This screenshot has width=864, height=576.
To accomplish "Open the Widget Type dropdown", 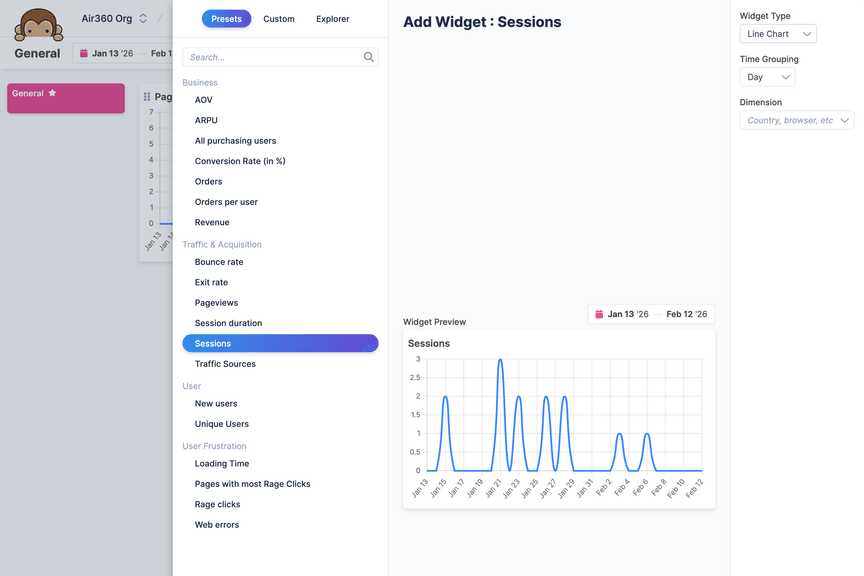I will point(777,34).
